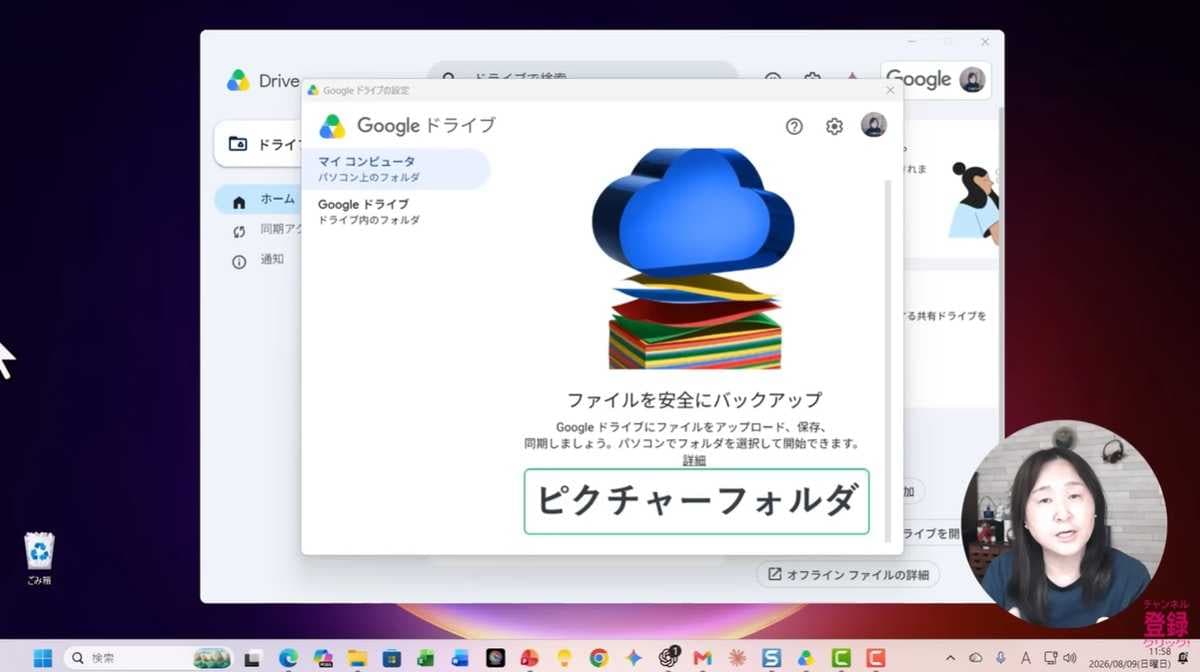Launch Google Chrome from the taskbar
The width and height of the screenshot is (1200, 672).
click(x=599, y=658)
